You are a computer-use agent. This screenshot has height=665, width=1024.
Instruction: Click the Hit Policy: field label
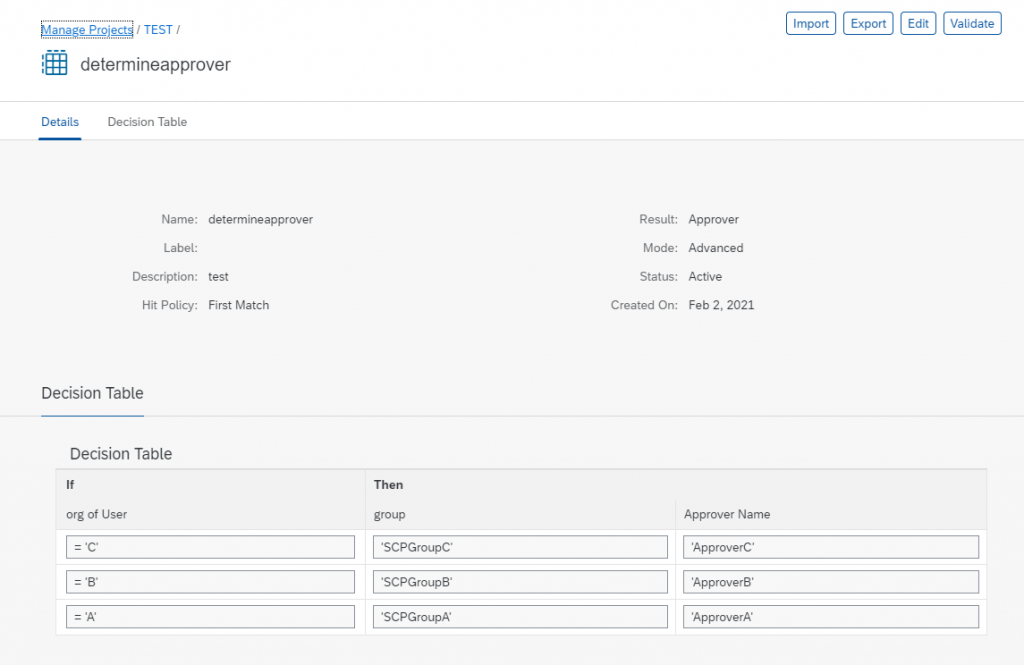(x=170, y=305)
